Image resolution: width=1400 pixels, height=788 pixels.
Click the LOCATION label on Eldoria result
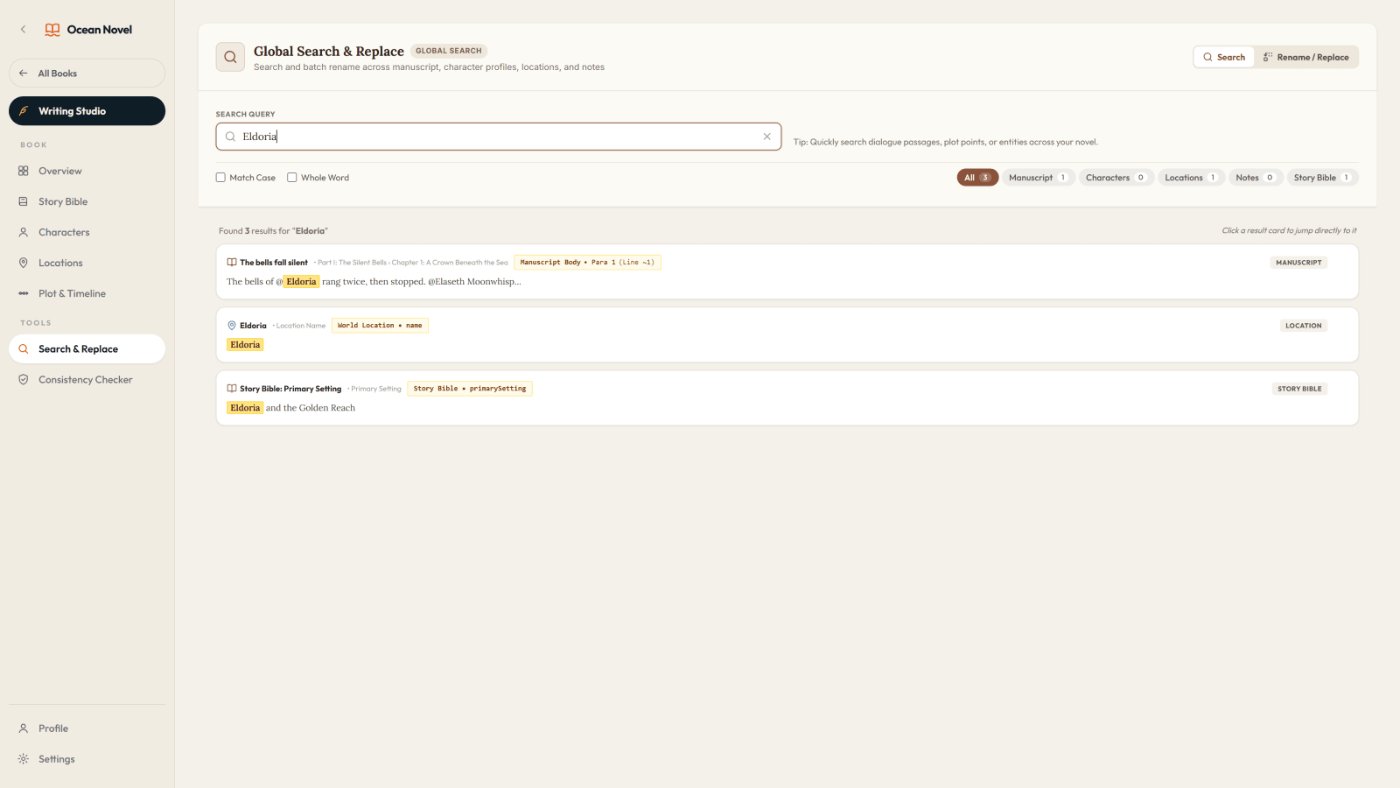point(1303,326)
